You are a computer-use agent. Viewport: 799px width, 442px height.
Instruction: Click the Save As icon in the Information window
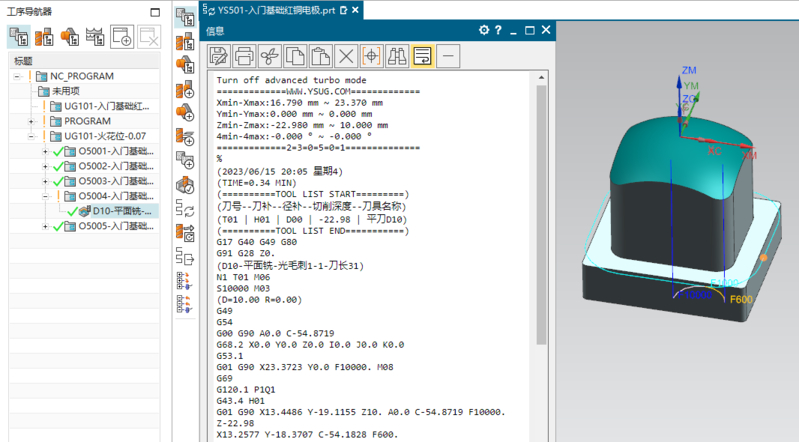(217, 55)
